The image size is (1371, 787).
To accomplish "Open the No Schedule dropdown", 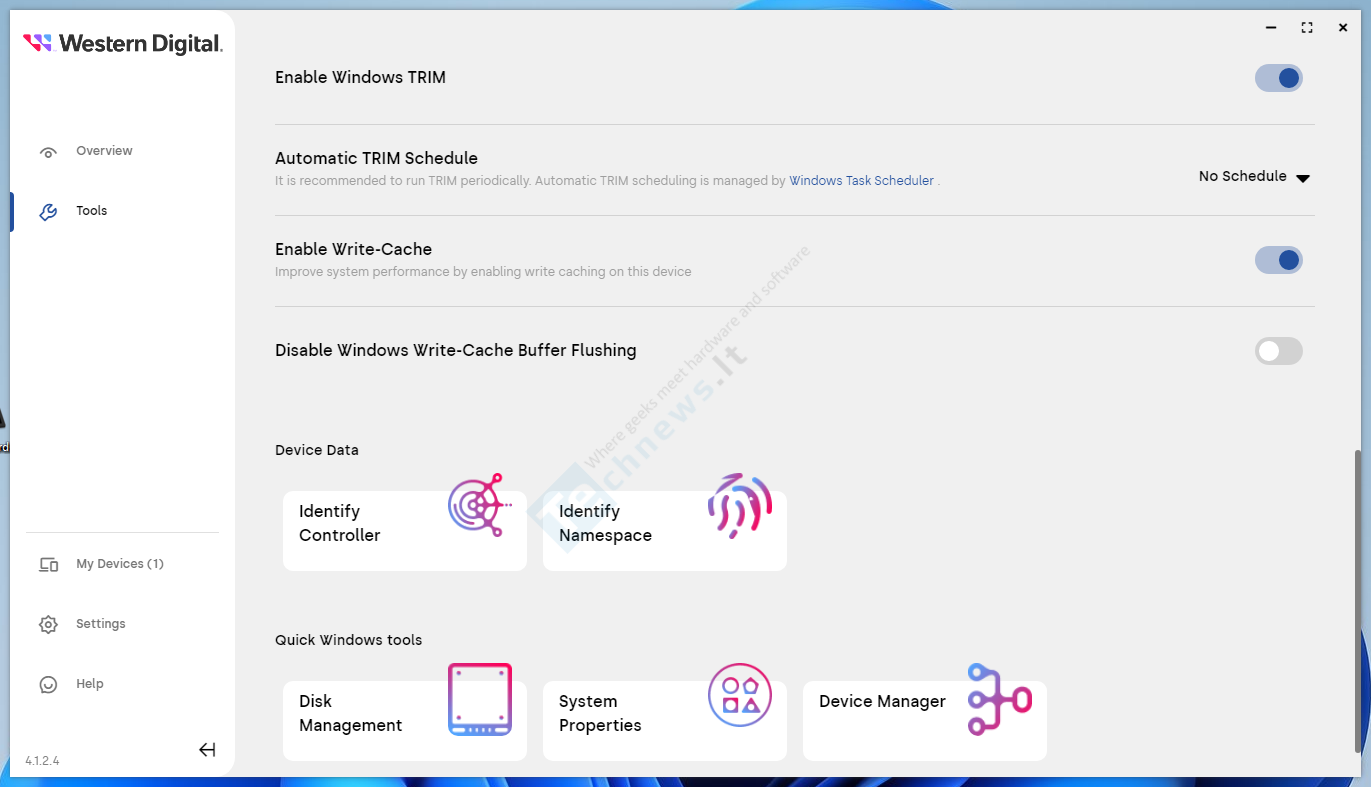I will pos(1254,177).
